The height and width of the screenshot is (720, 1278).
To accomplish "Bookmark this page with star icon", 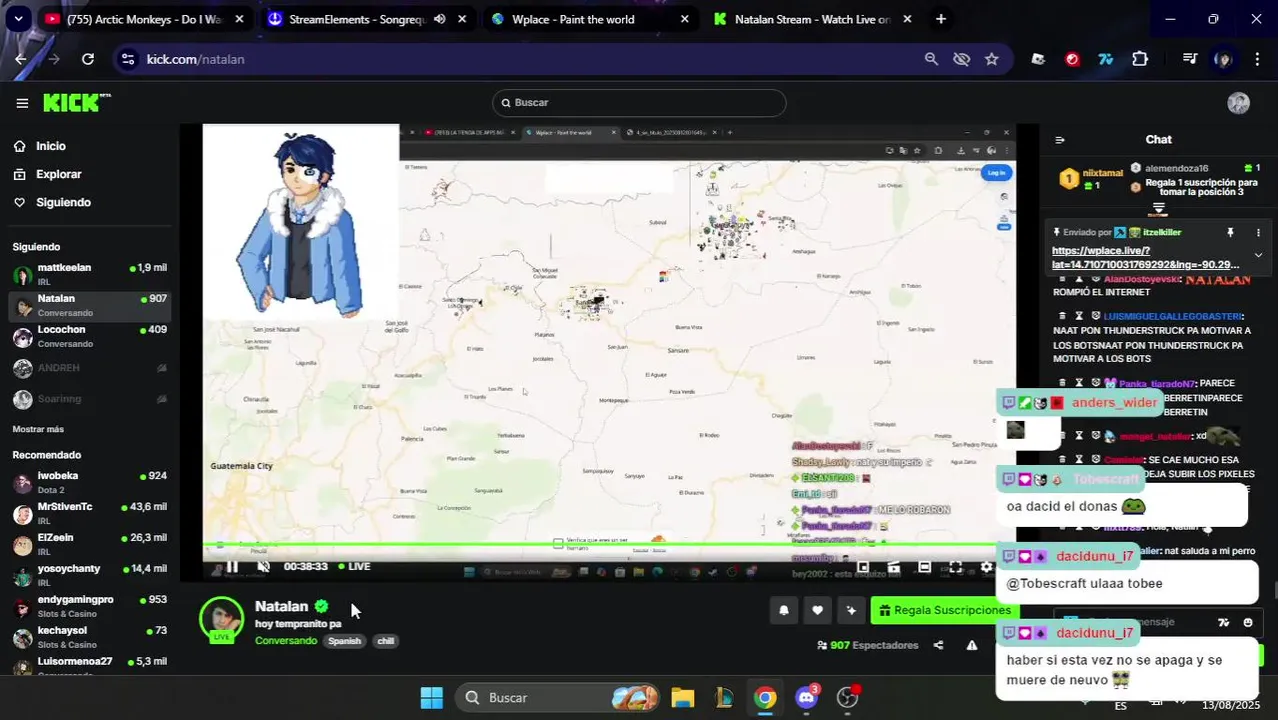I will tap(991, 59).
